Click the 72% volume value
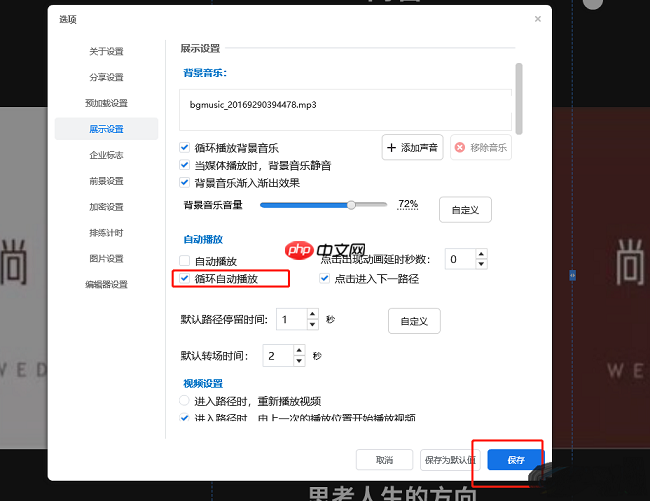 pos(408,204)
